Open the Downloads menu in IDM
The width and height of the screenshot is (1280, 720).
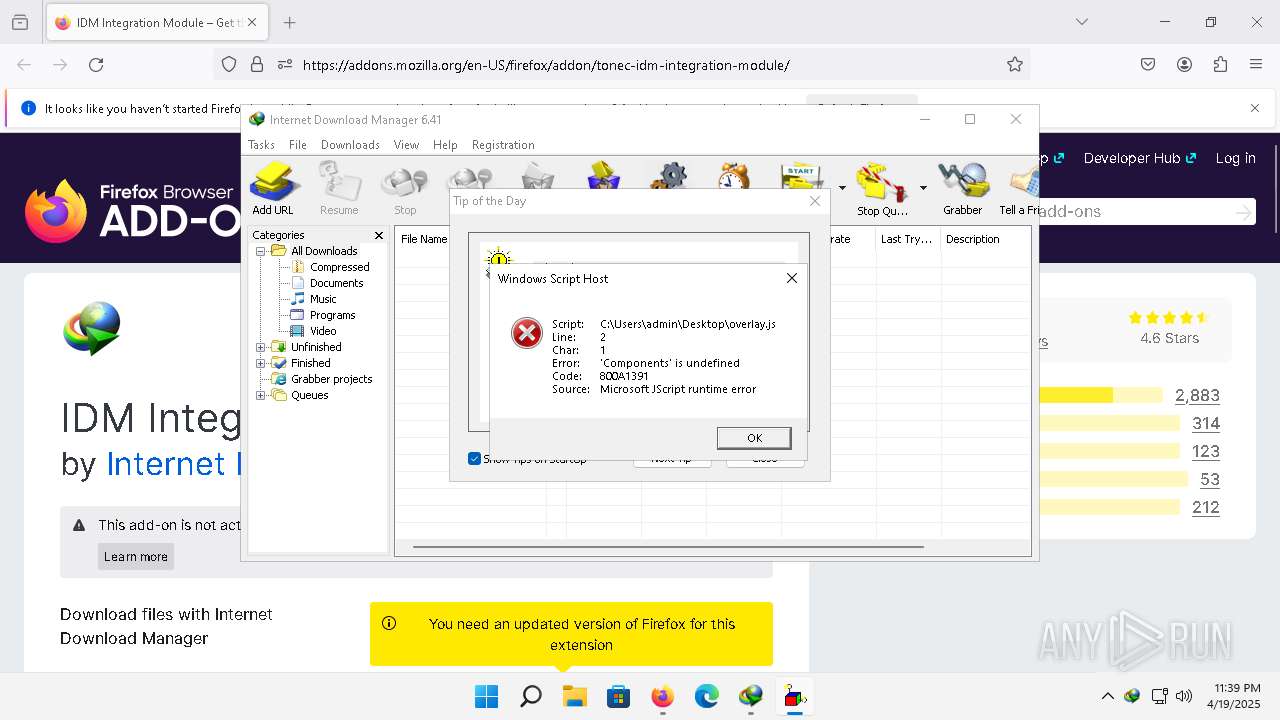[350, 145]
